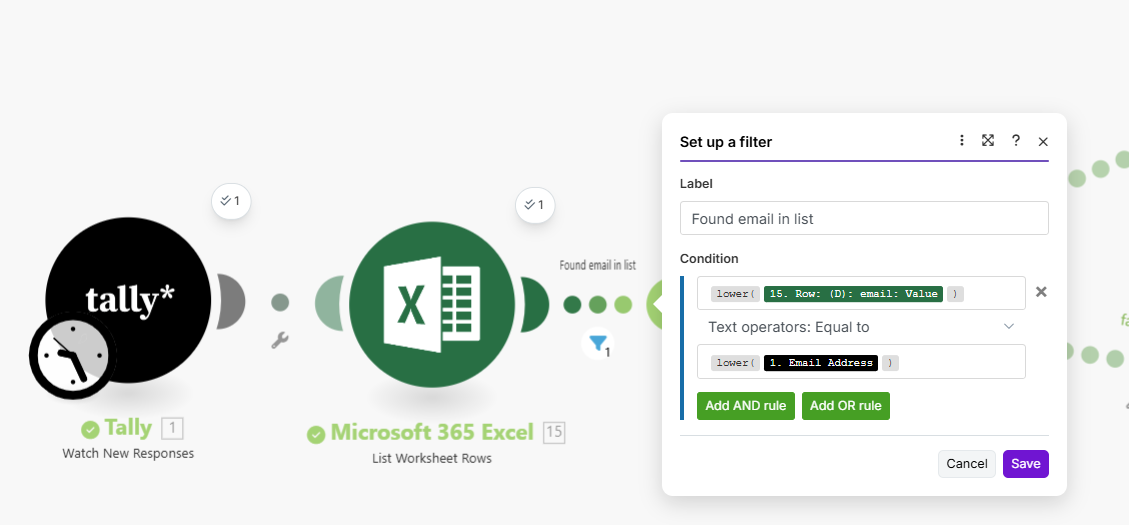The image size is (1129, 525).
Task: Click the connector dot between Tally and Excel
Action: (280, 302)
